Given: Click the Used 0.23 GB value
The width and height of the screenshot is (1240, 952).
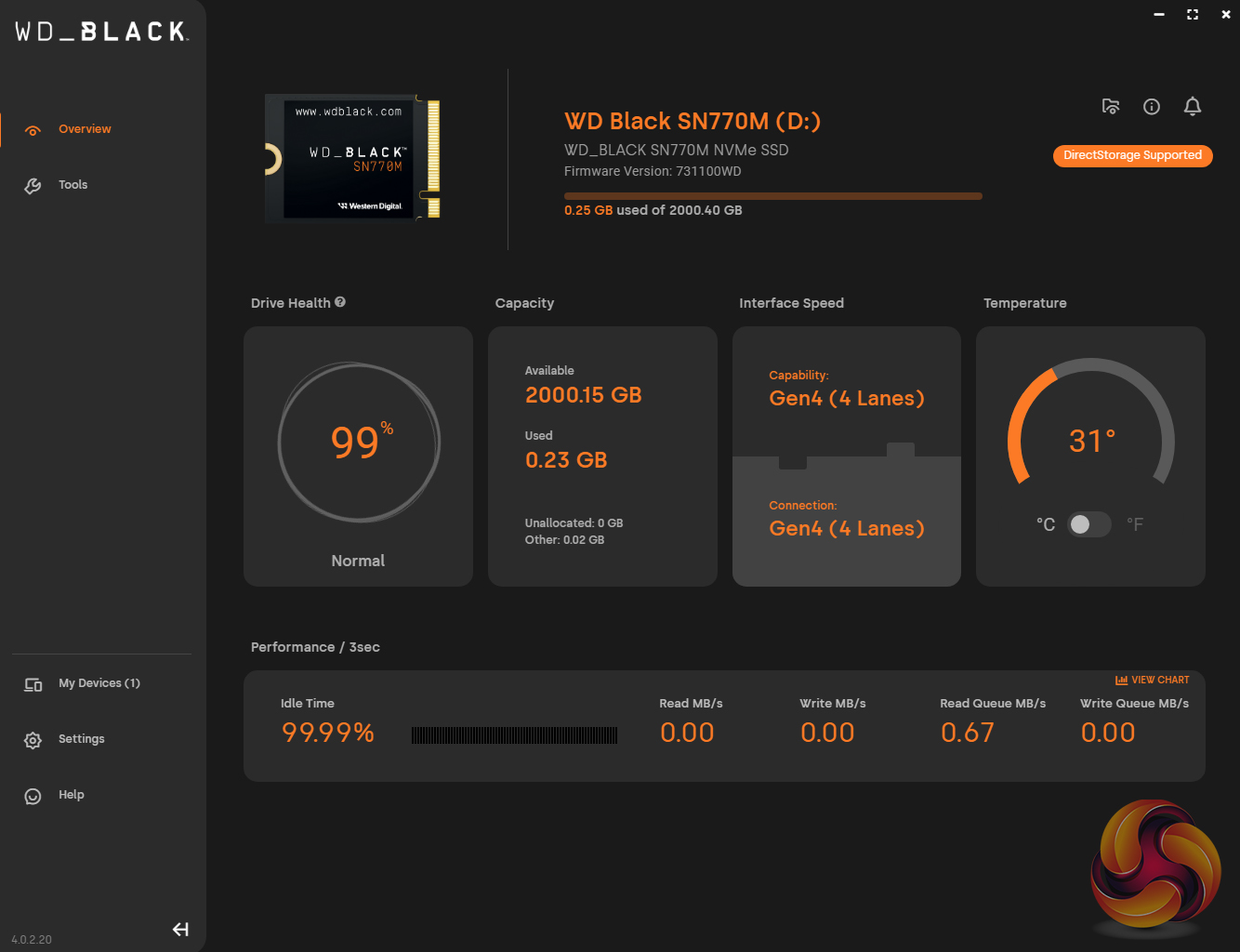Looking at the screenshot, I should click(566, 460).
